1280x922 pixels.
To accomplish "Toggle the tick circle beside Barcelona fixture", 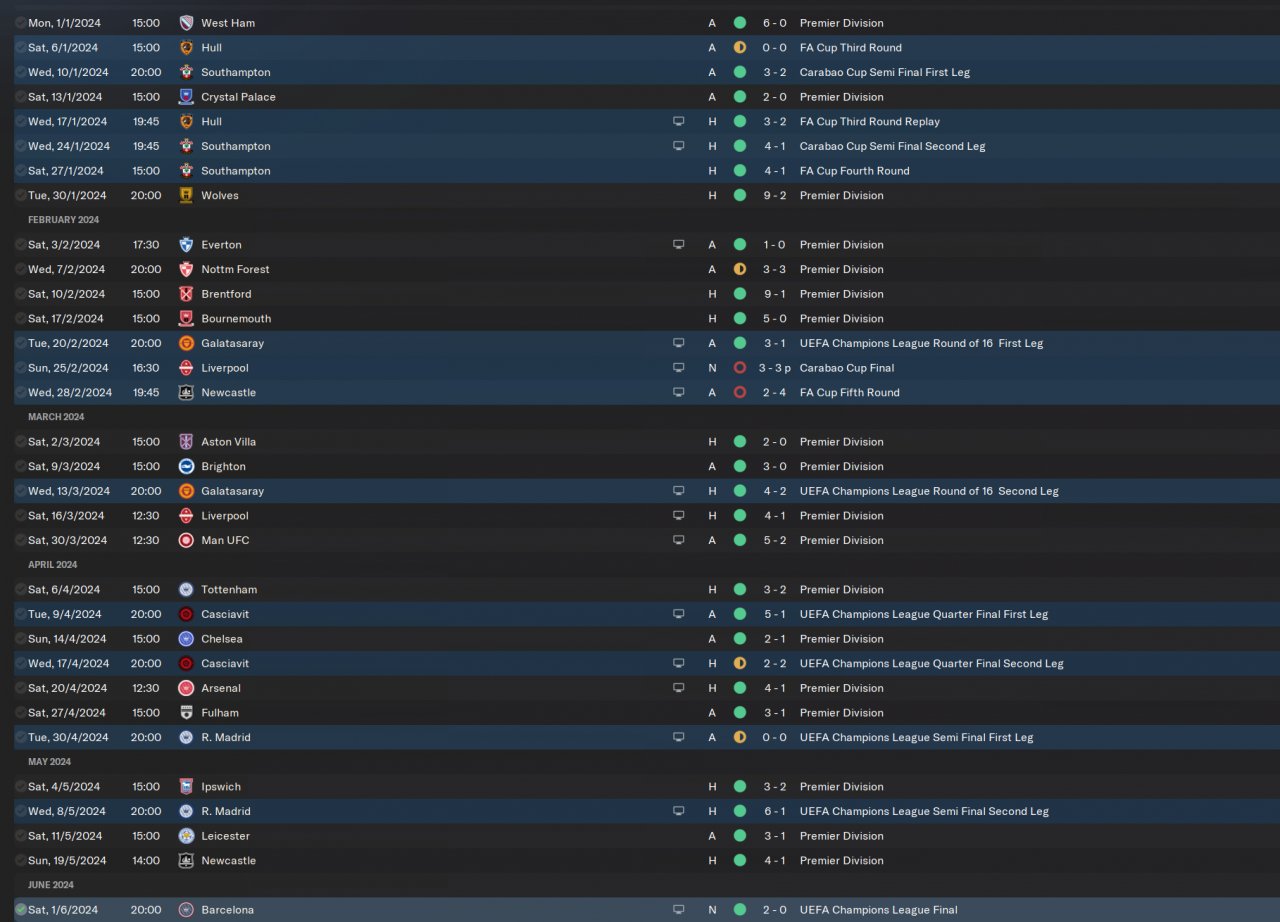I will coord(21,910).
